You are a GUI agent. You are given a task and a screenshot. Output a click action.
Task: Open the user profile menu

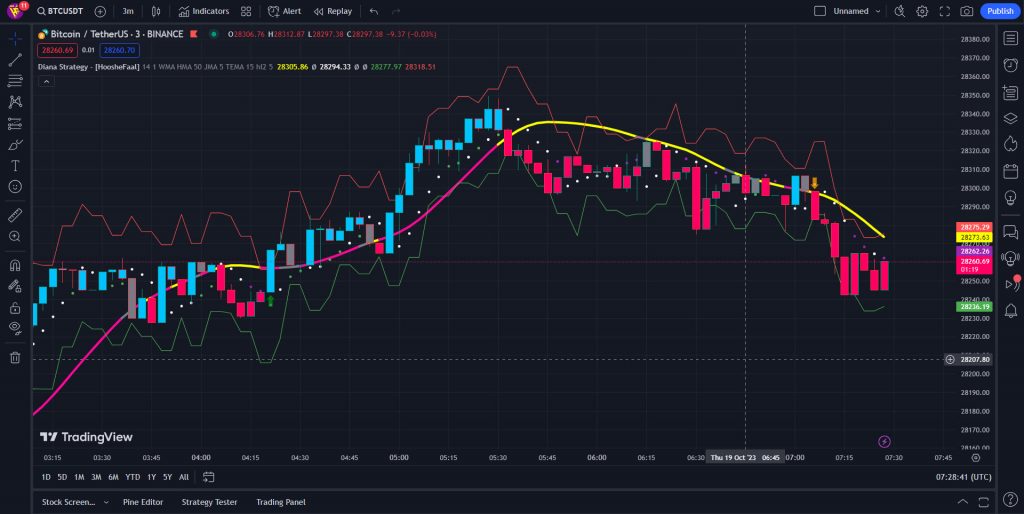[16, 10]
